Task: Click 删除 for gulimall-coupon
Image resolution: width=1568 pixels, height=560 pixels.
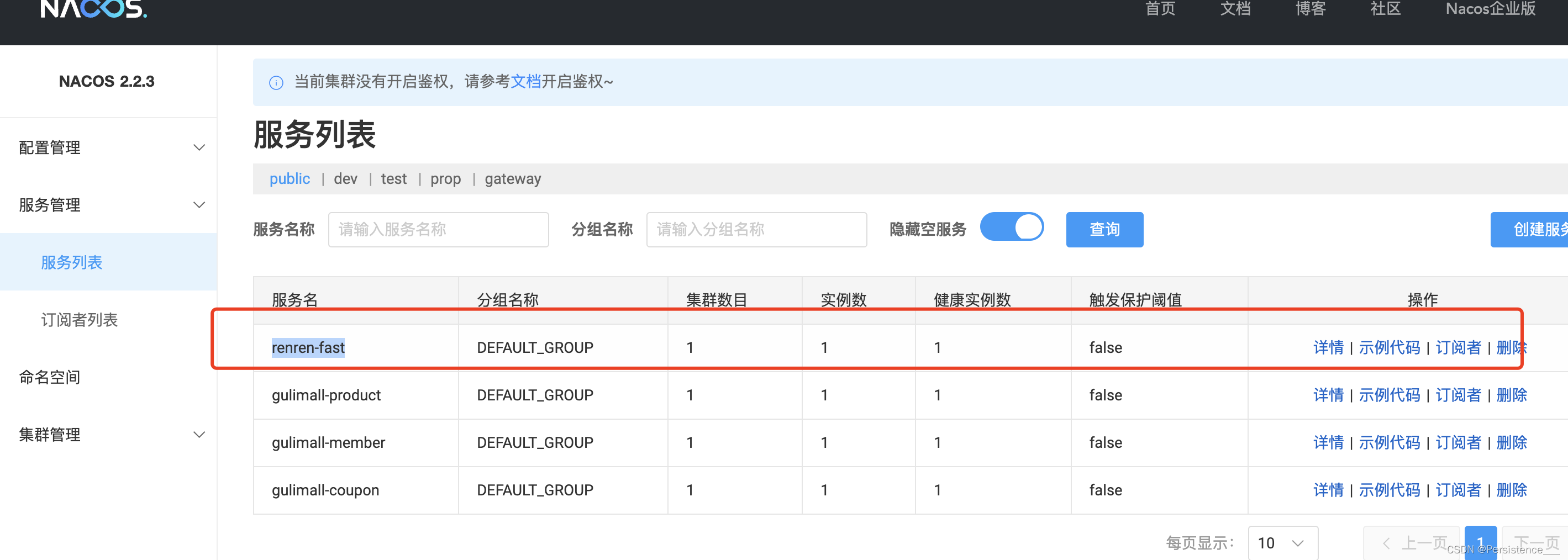Action: (x=1512, y=490)
